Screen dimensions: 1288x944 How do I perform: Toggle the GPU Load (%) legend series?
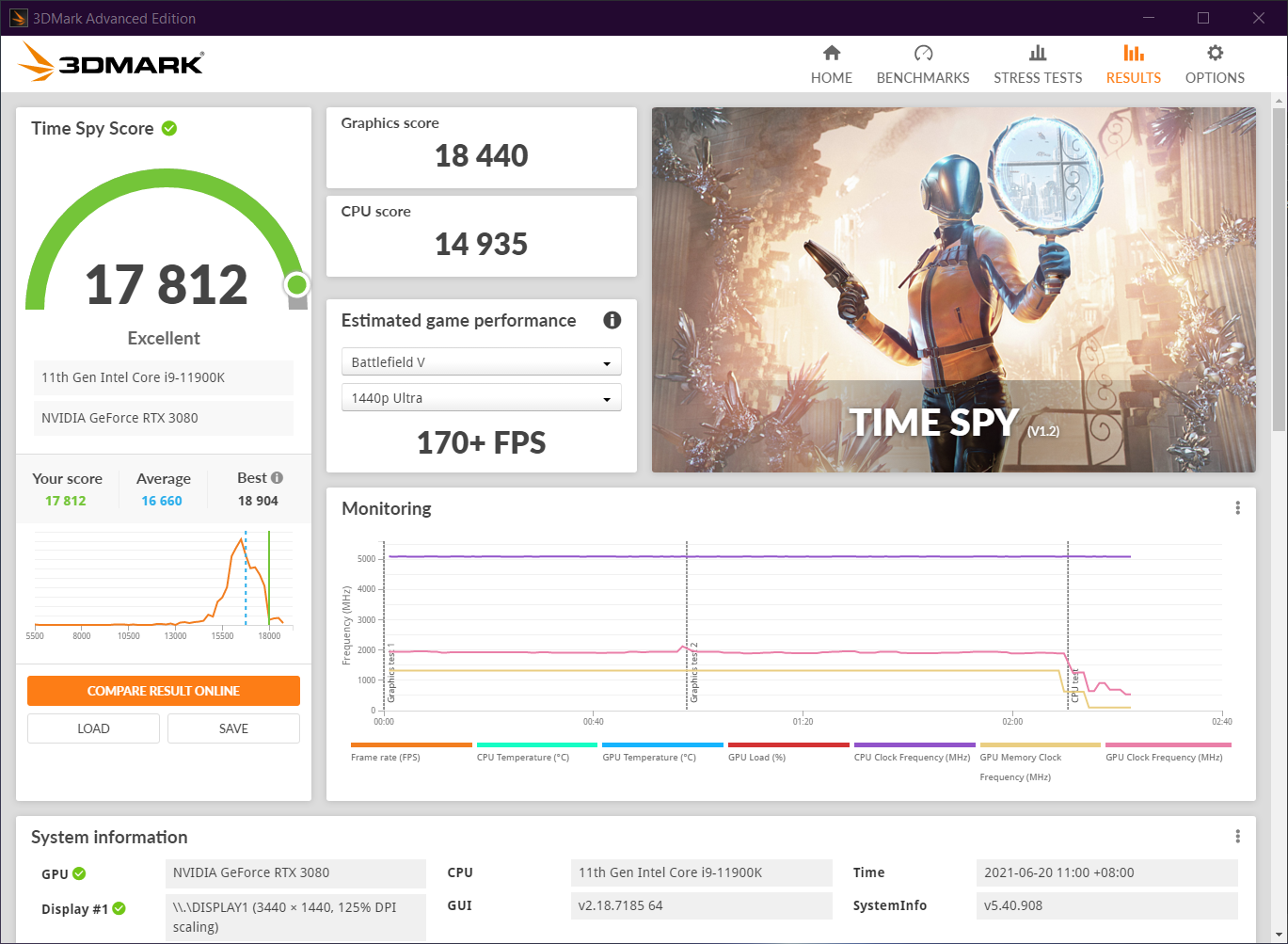pos(756,757)
